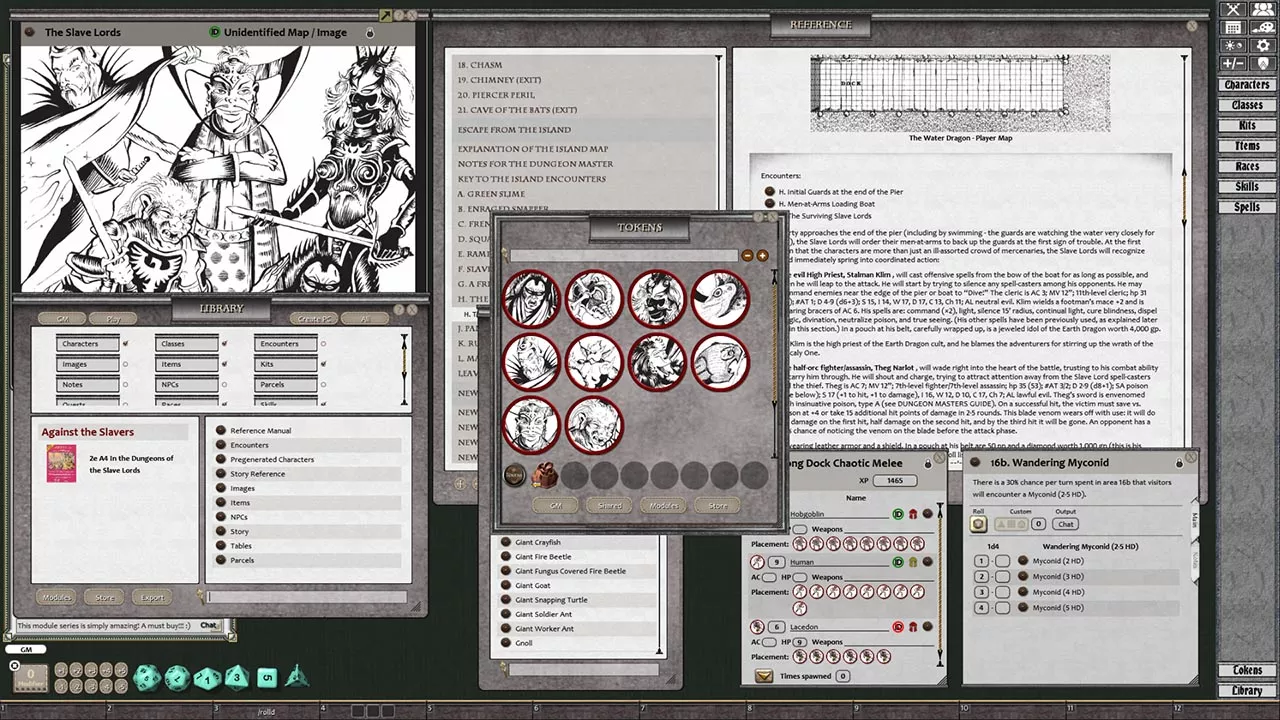Open the Store tab in the Tokens window
1280x720 pixels.
(x=718, y=506)
